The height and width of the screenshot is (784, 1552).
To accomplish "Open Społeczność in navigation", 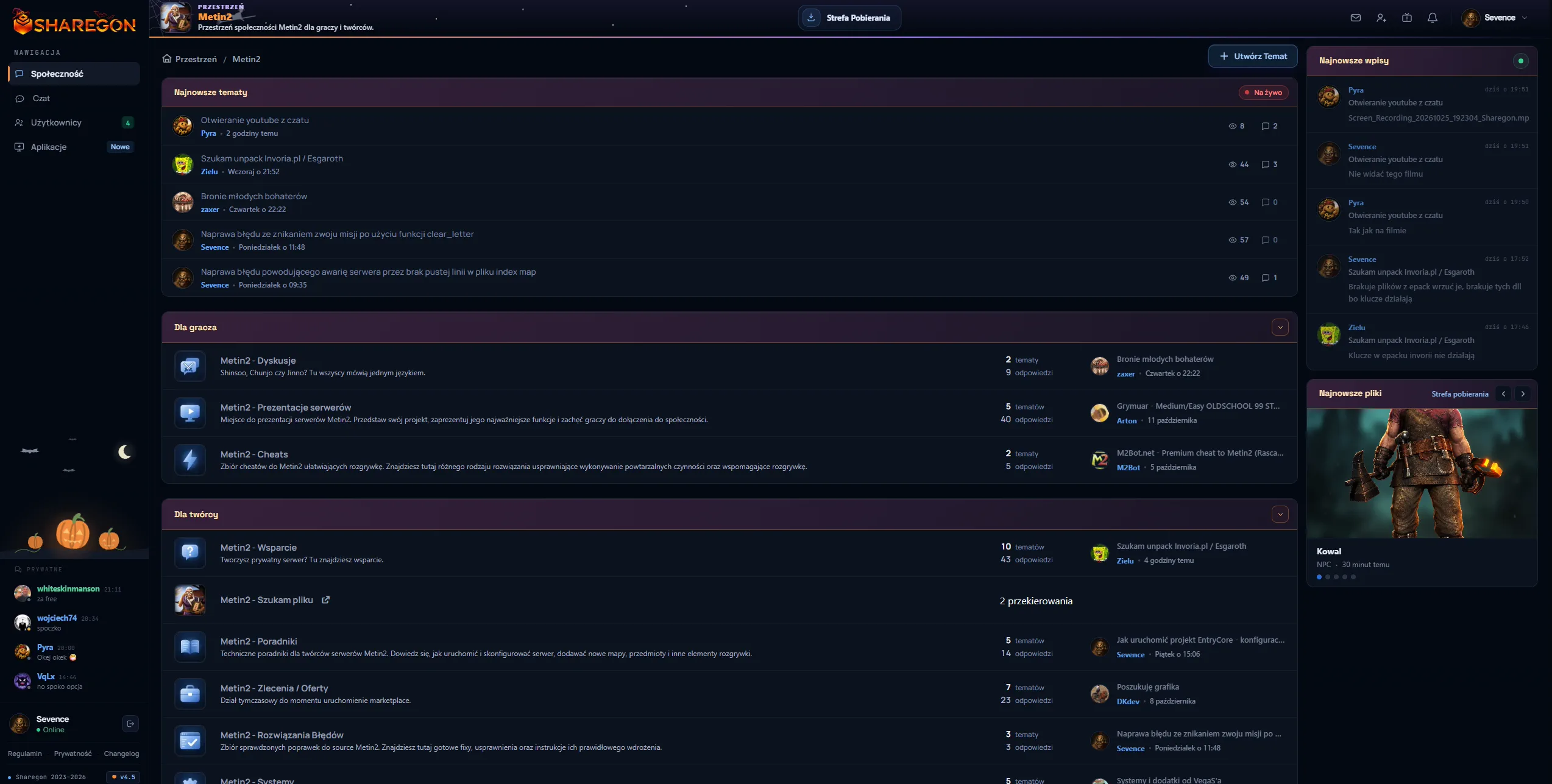I will (74, 74).
